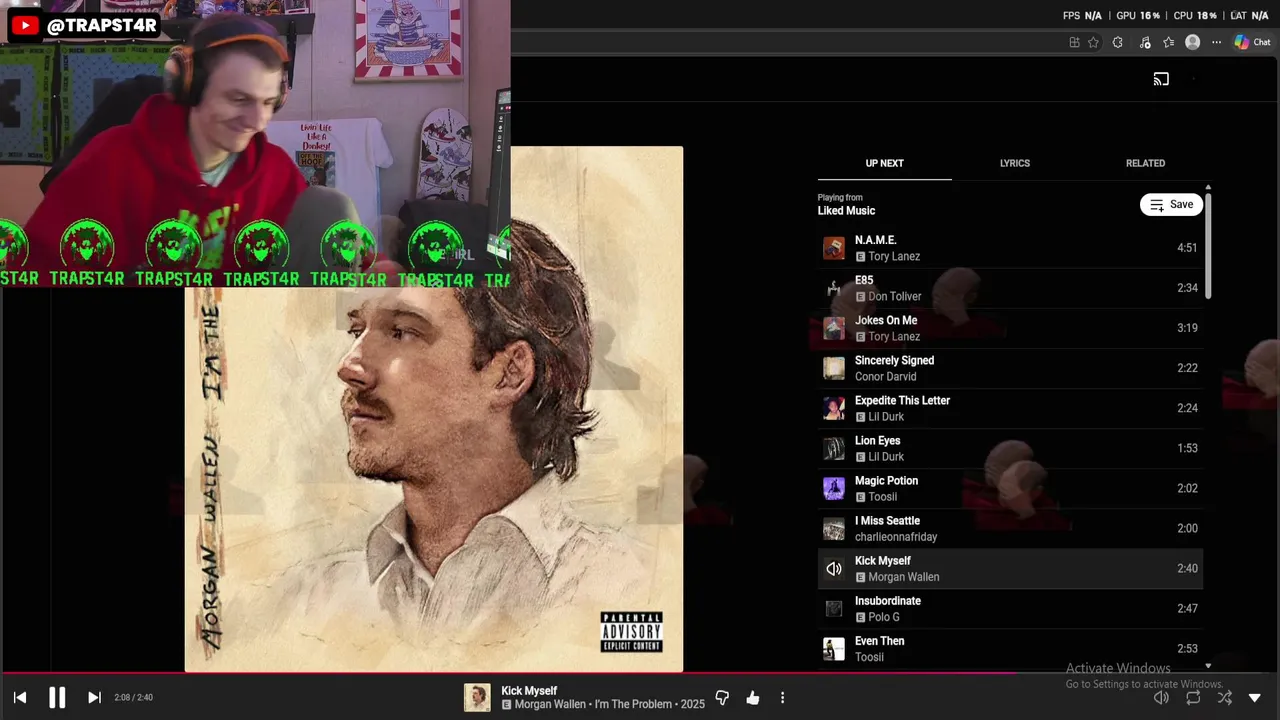Select Even Then by Toosii
Screen dimensions: 1280x720
1010,648
